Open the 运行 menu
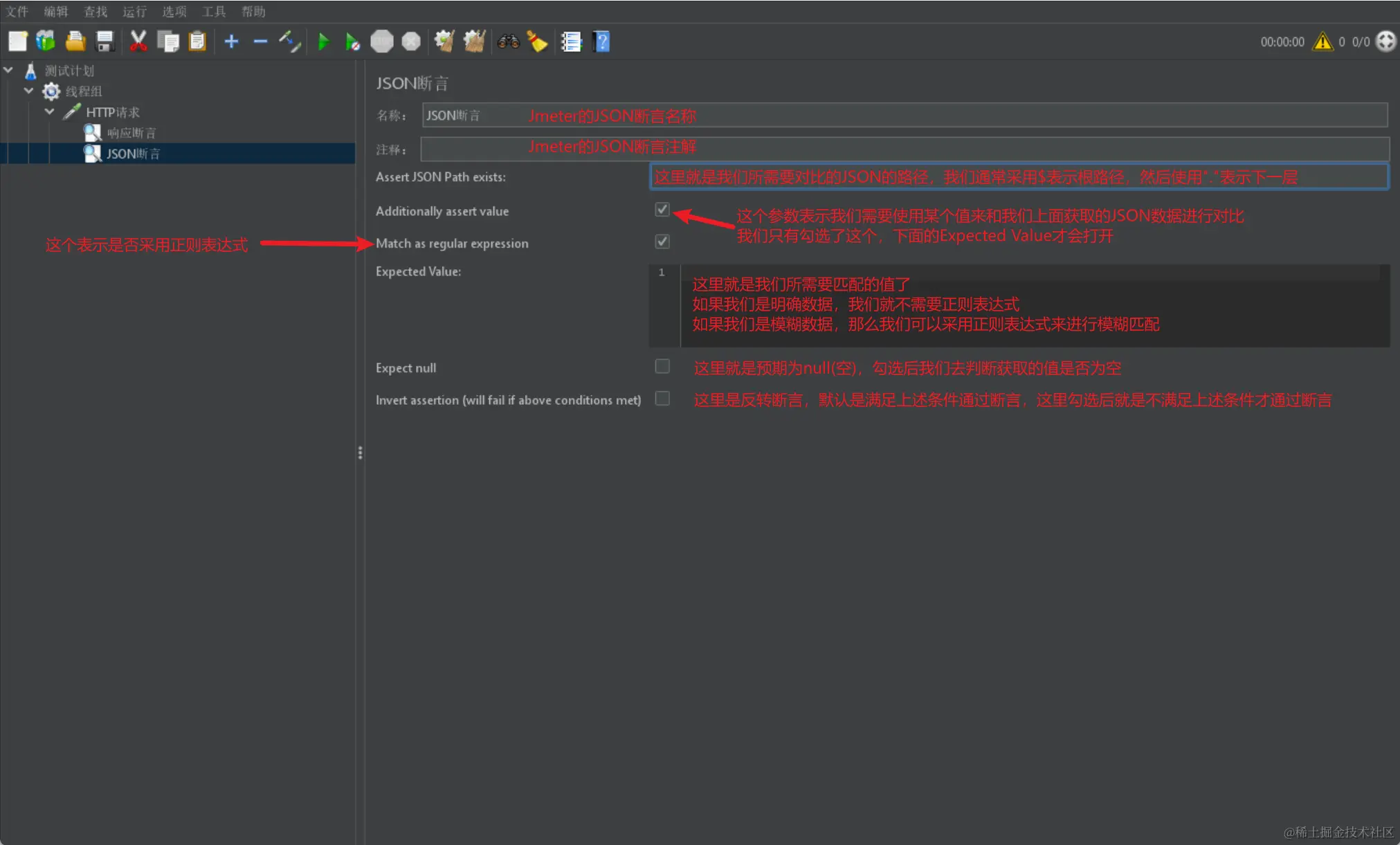1400x845 pixels. pyautogui.click(x=134, y=12)
